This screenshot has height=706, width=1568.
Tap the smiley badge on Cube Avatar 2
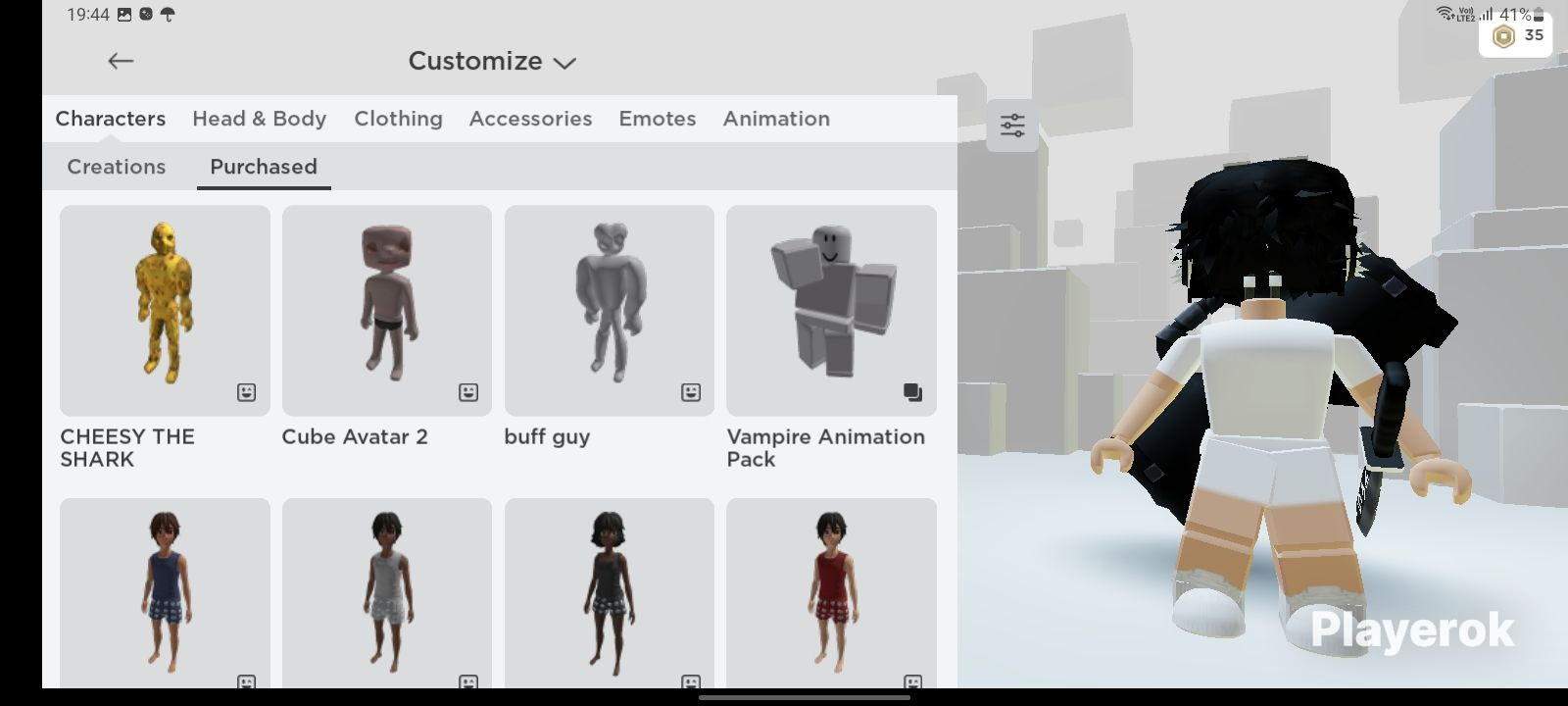pos(468,392)
